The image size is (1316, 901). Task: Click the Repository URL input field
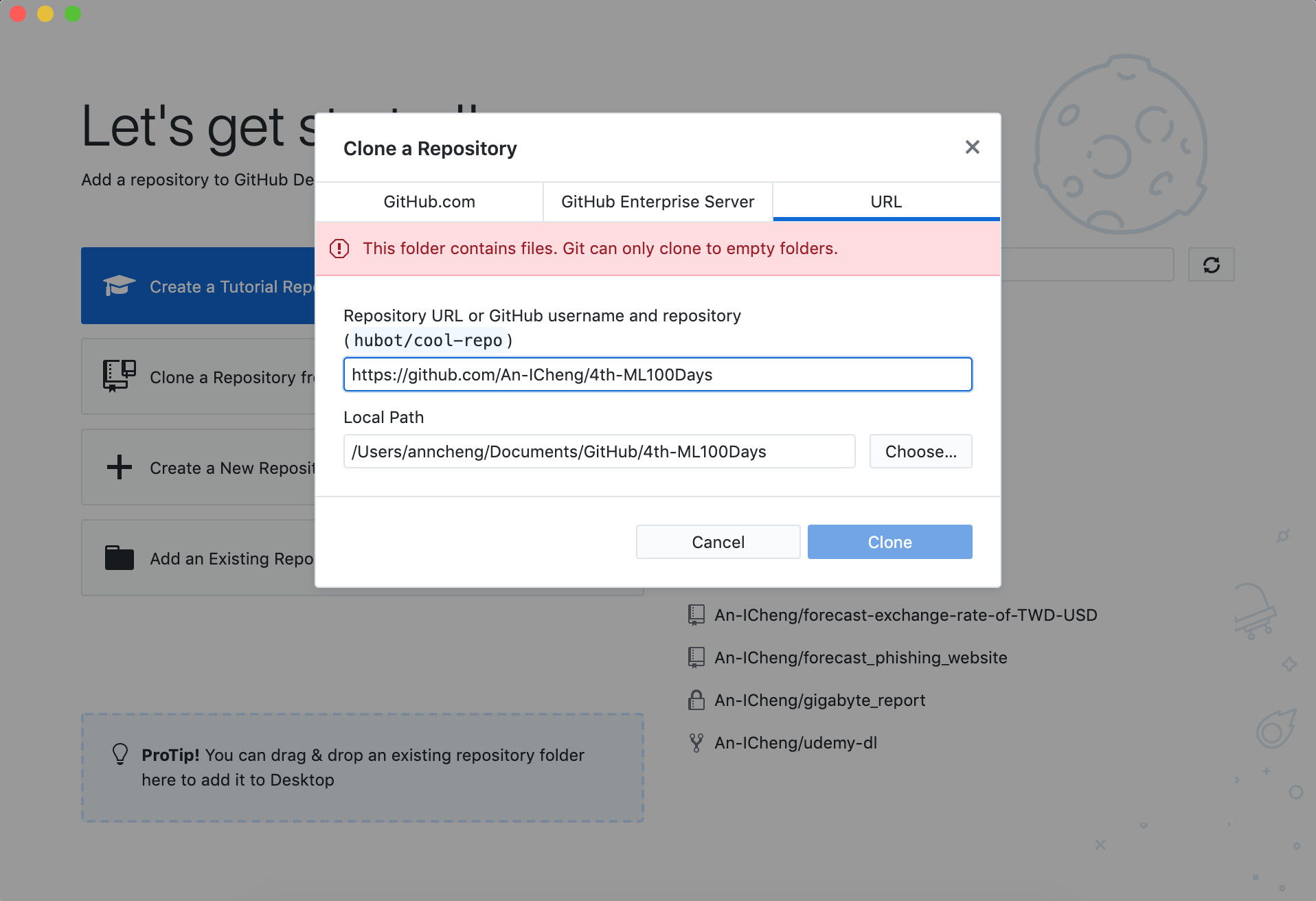[657, 374]
